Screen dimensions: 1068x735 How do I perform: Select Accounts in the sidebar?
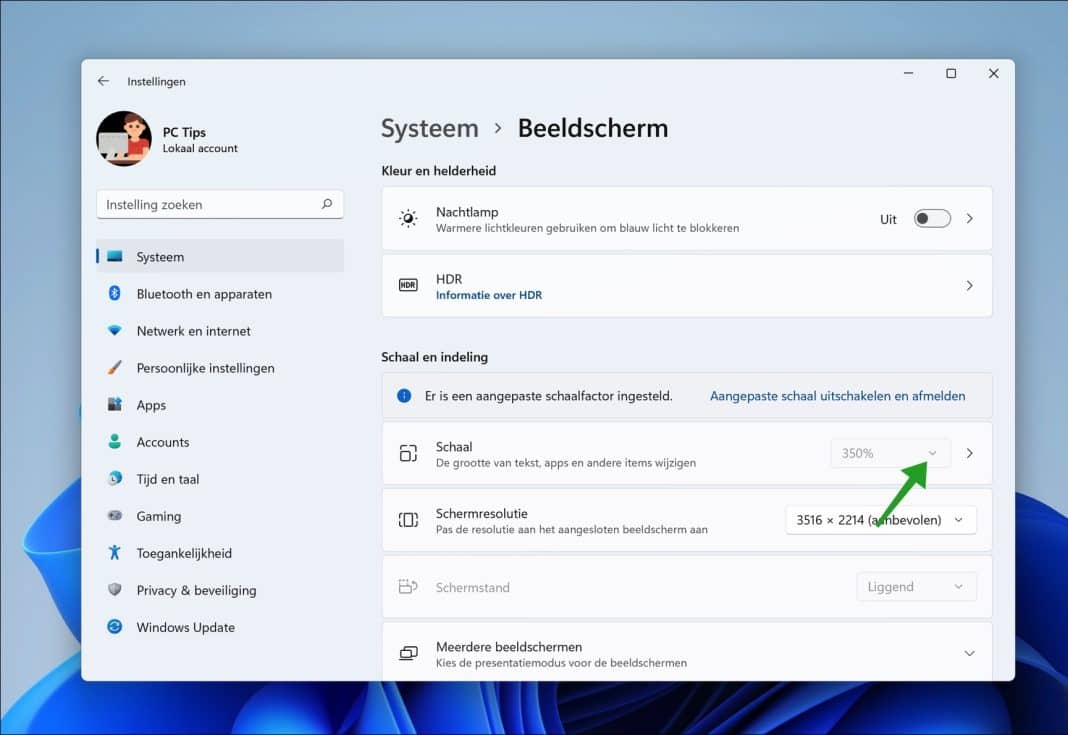[163, 441]
